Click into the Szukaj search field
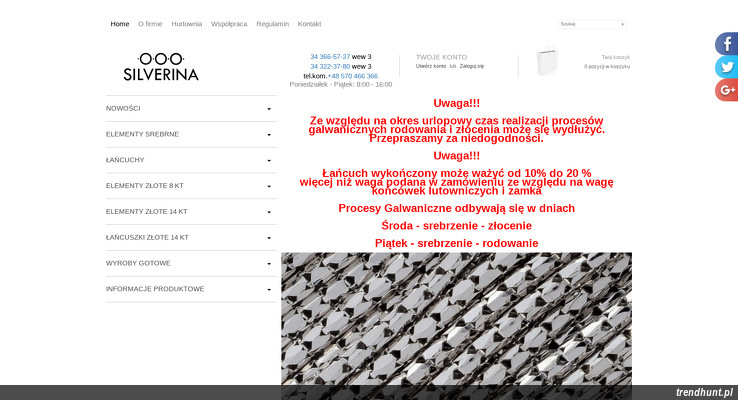 click(588, 23)
